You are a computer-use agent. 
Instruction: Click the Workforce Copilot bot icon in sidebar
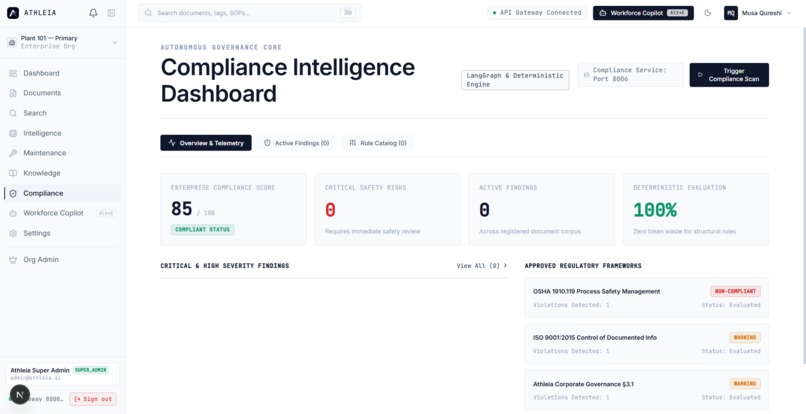[x=13, y=213]
